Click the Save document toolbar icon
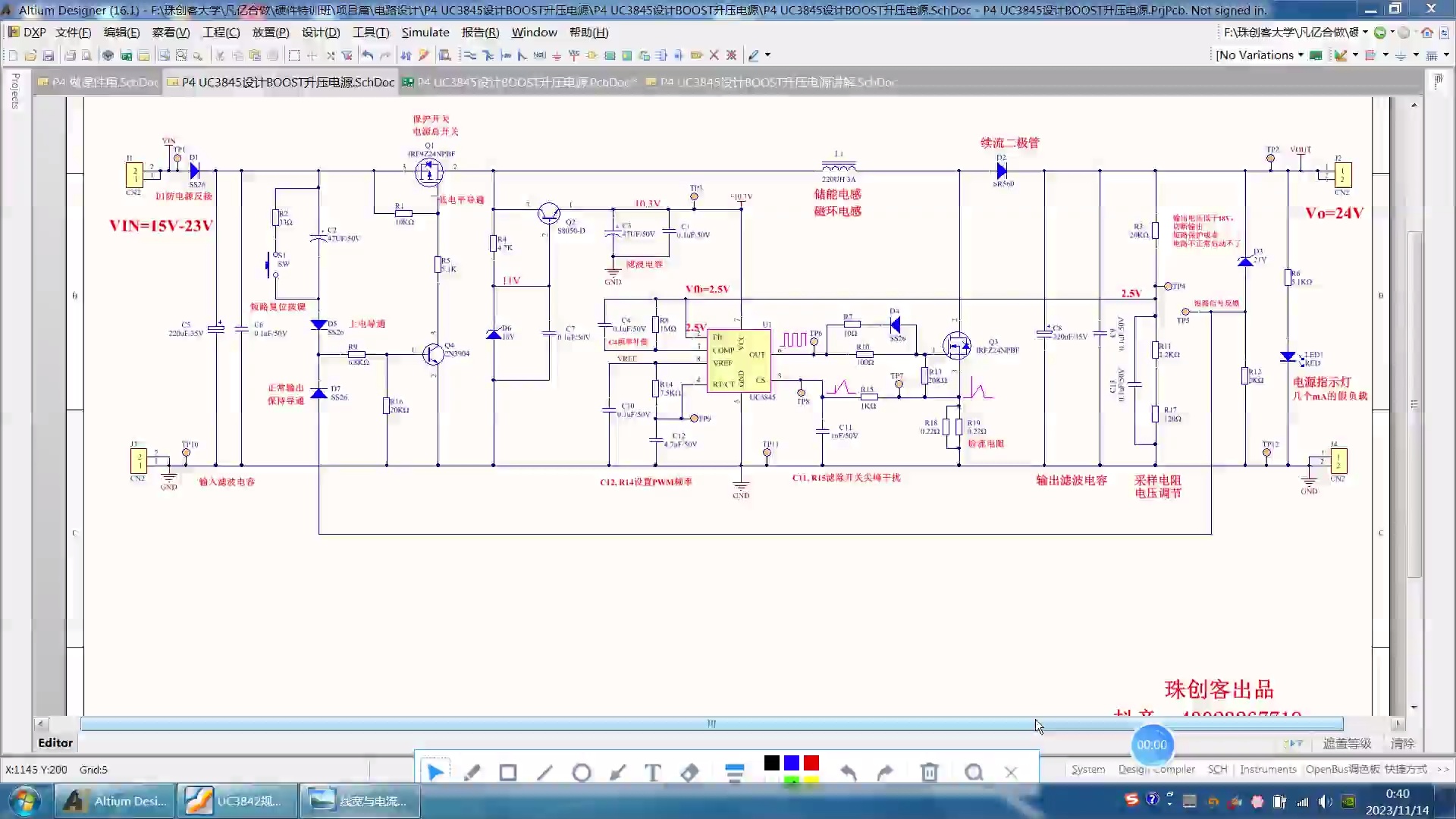The image size is (1456, 819). tap(49, 55)
